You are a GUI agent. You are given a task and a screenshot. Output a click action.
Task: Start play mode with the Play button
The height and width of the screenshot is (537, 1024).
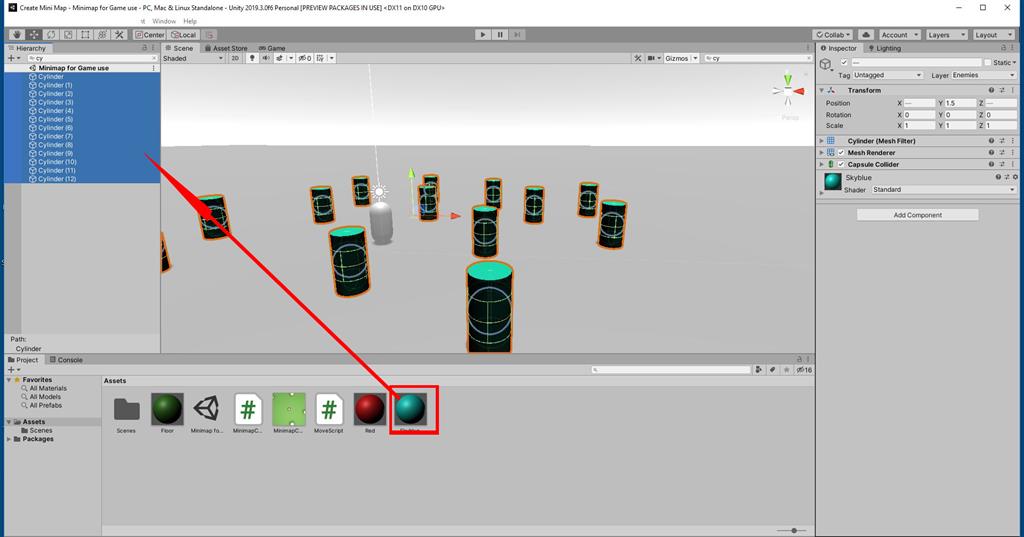483,35
